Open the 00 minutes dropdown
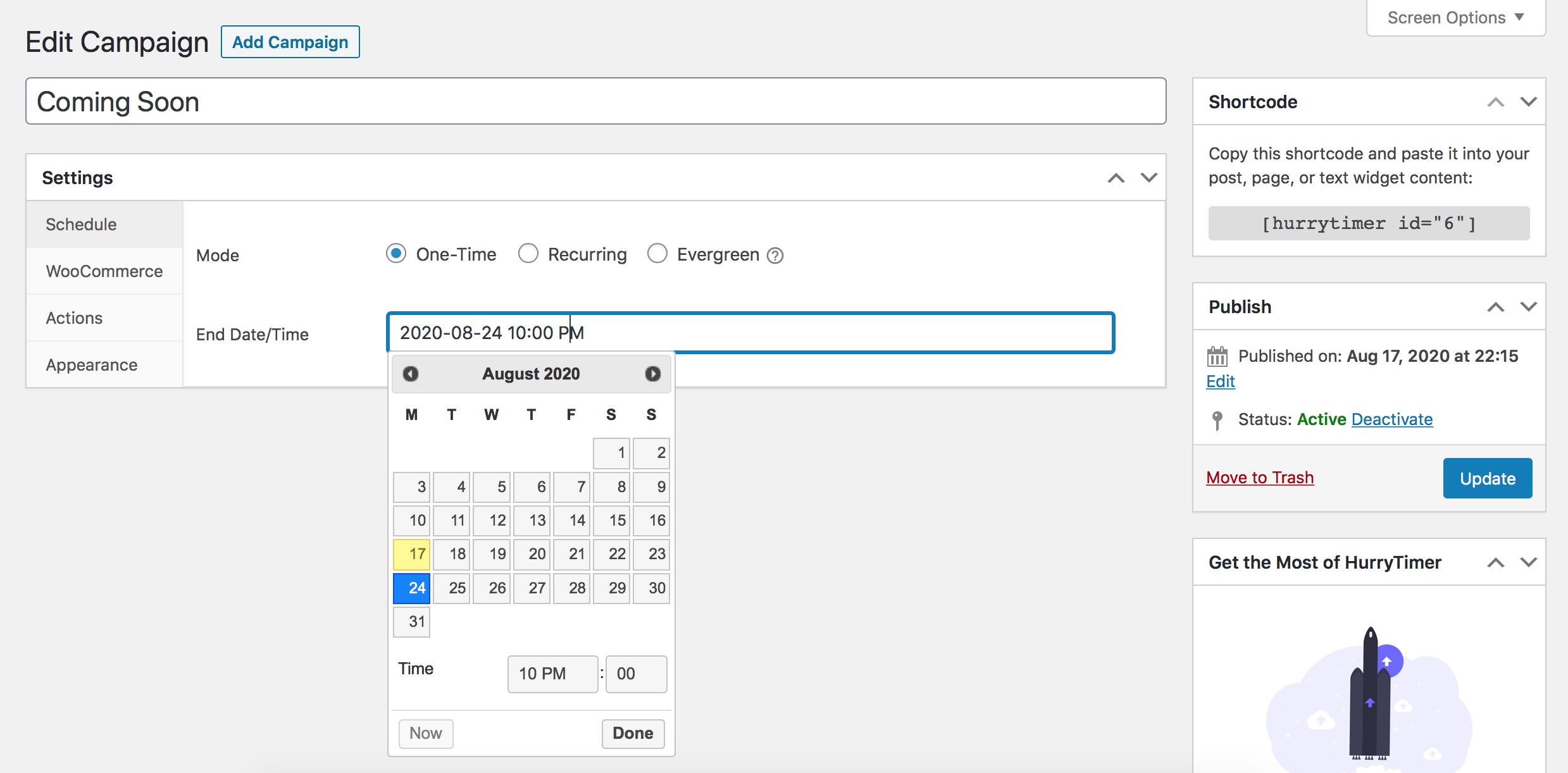Image resolution: width=1568 pixels, height=773 pixels. click(x=636, y=674)
